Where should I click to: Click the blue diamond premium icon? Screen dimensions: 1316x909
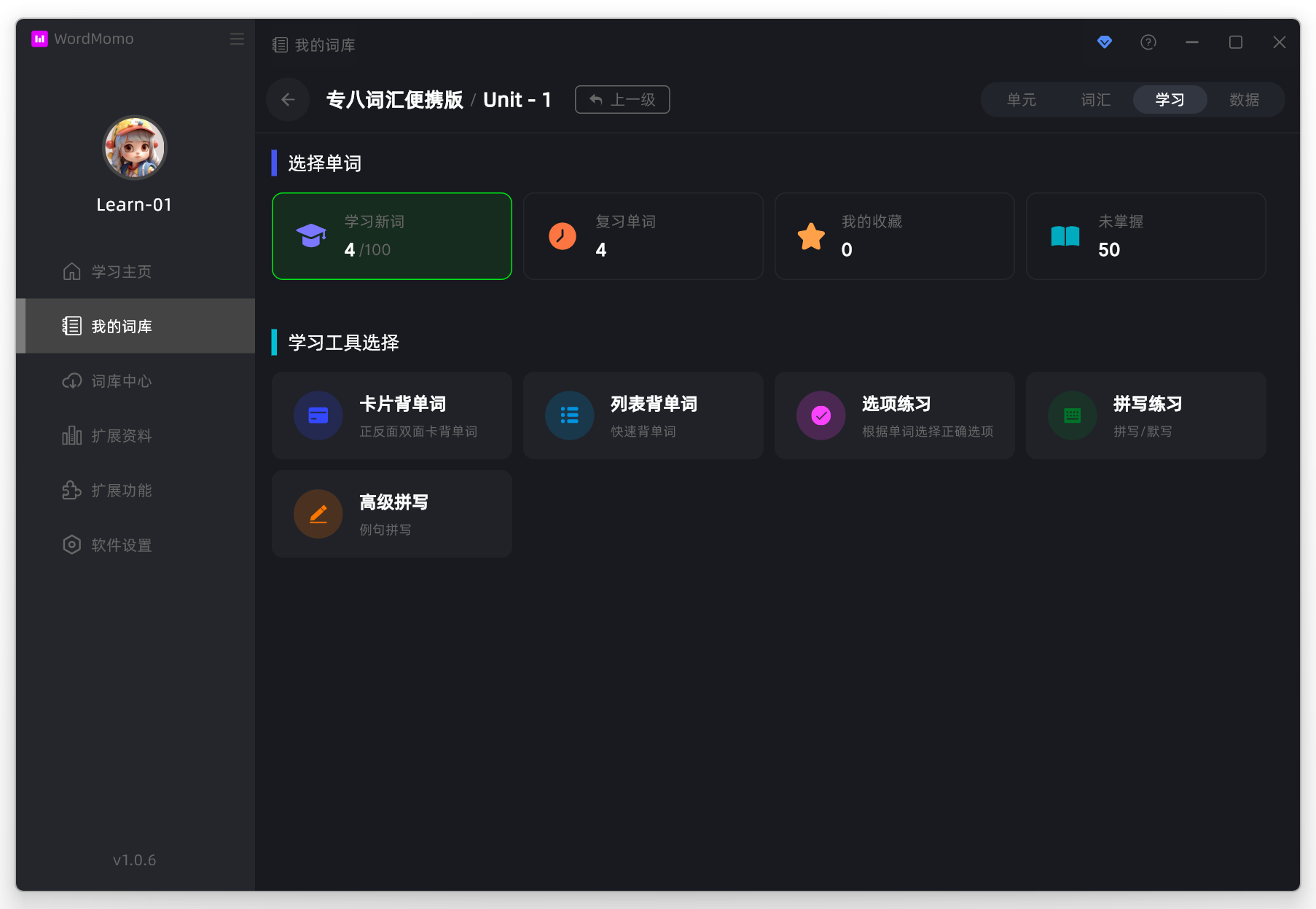coord(1104,42)
